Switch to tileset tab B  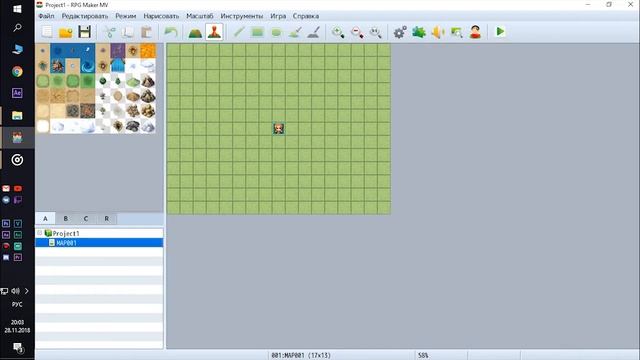(x=66, y=218)
